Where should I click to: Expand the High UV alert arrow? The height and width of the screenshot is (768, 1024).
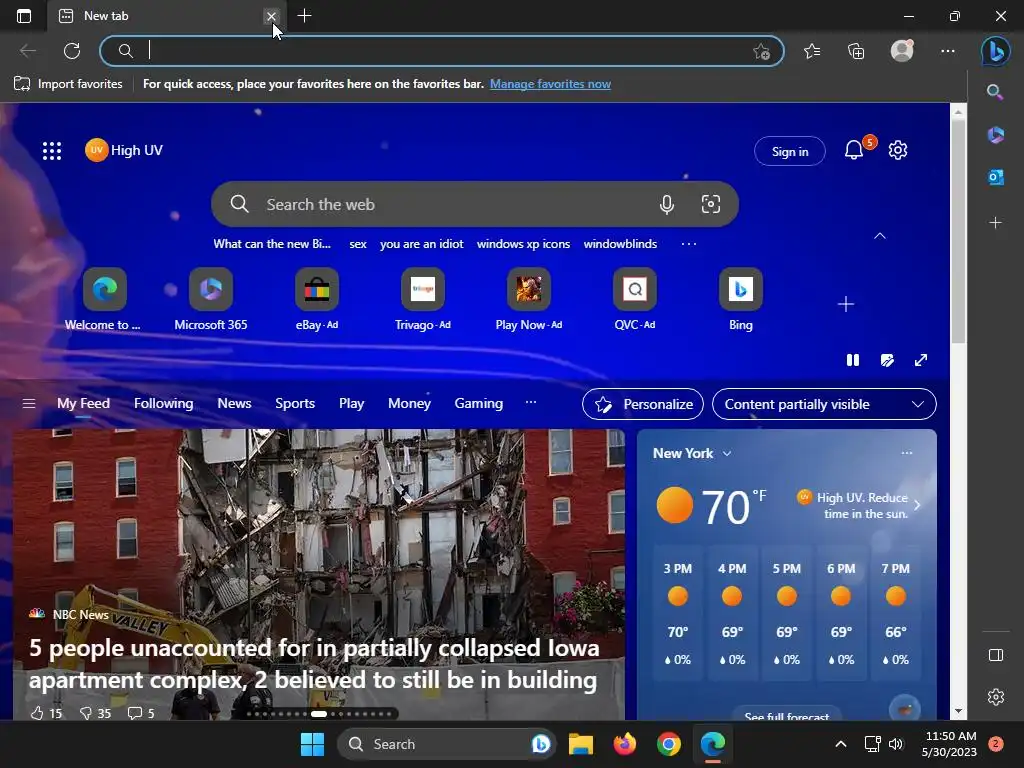click(918, 505)
